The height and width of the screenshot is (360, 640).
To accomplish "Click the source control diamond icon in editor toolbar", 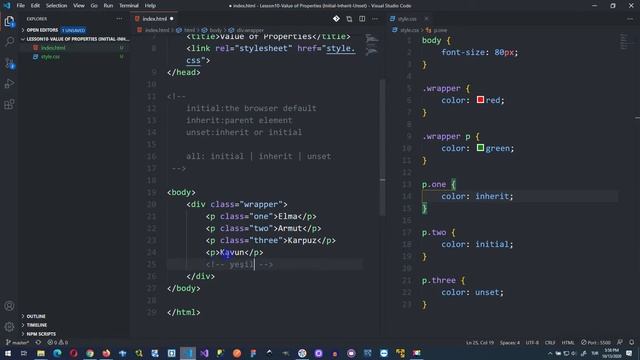I will coord(336,19).
